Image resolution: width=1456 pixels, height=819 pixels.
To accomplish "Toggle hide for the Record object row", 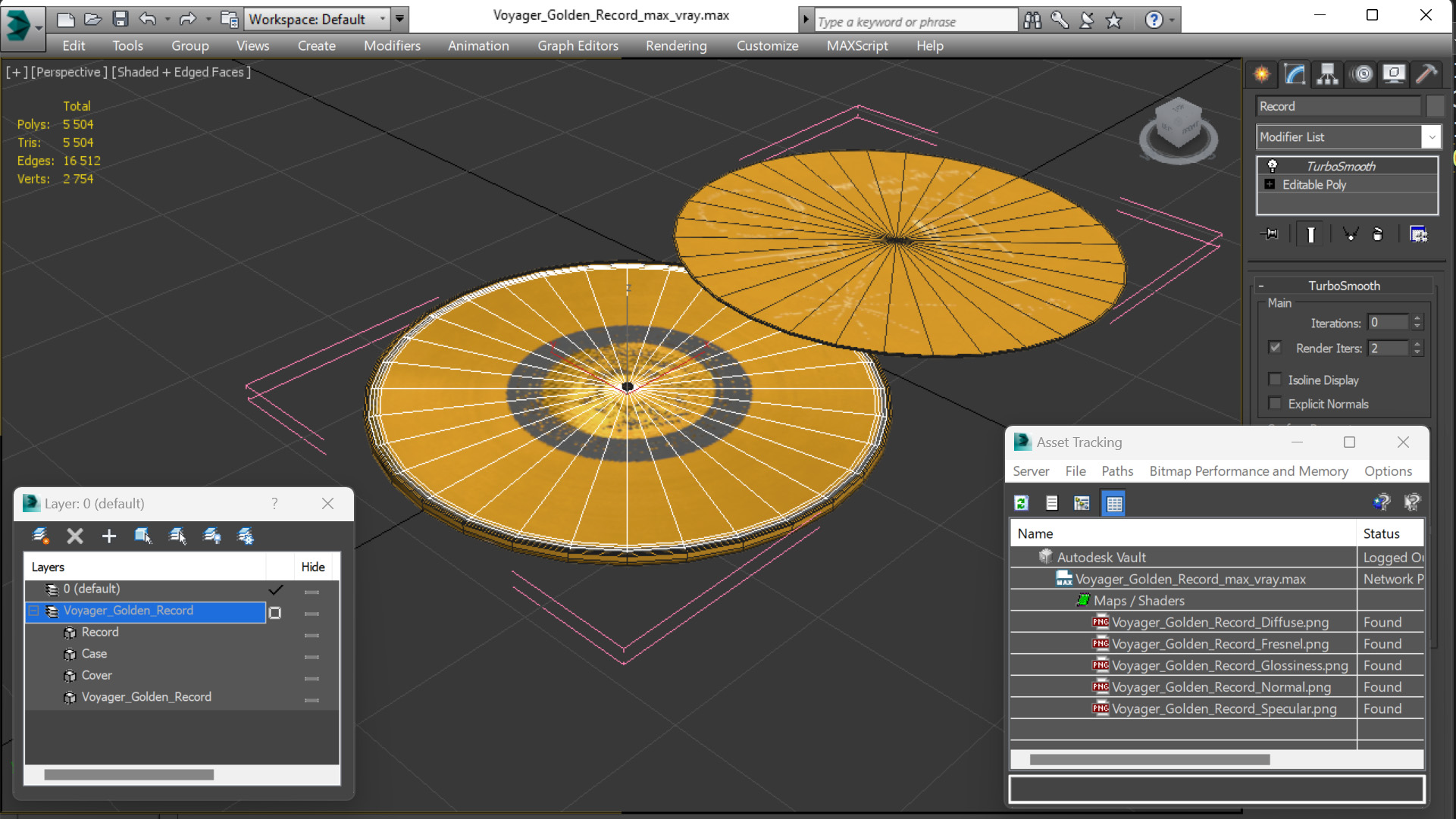I will point(312,635).
